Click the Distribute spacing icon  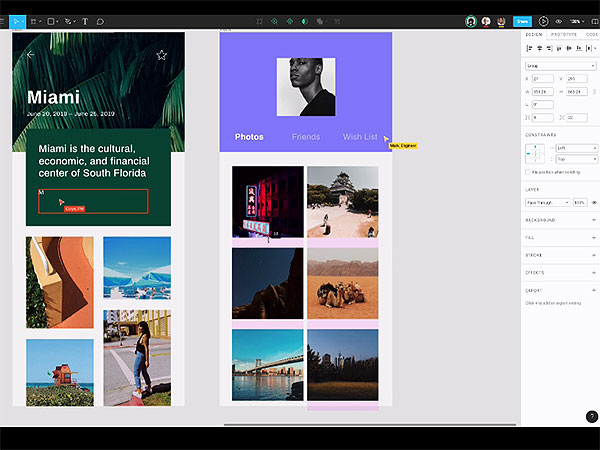point(589,48)
